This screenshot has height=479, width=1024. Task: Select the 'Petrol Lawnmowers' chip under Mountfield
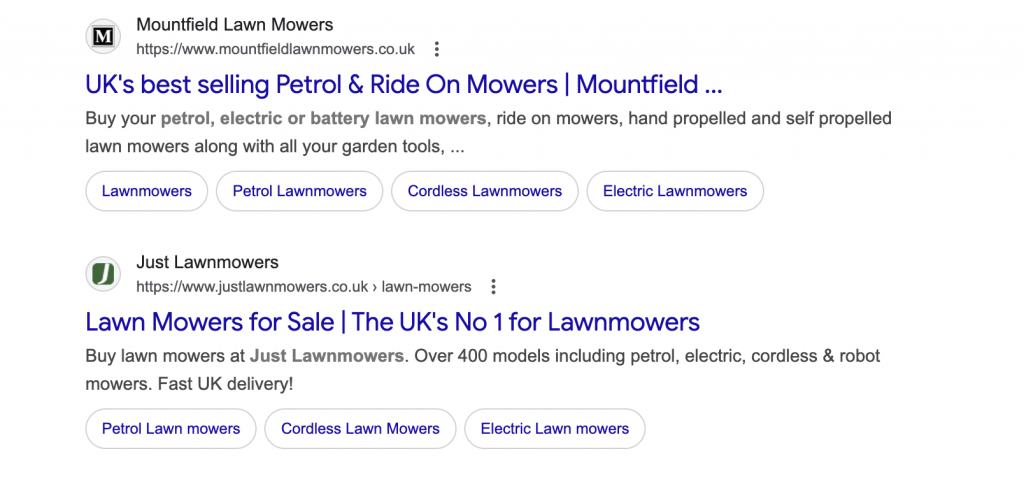(x=299, y=191)
